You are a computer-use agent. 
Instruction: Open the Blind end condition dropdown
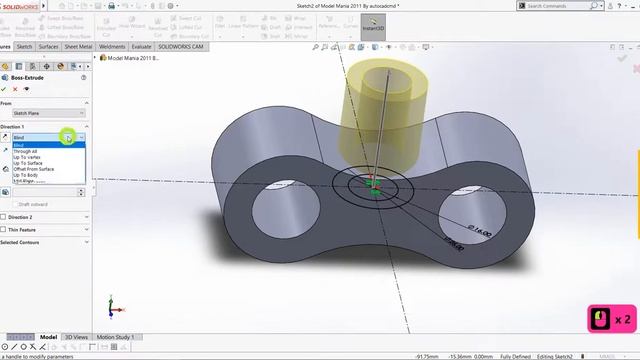tap(49, 138)
